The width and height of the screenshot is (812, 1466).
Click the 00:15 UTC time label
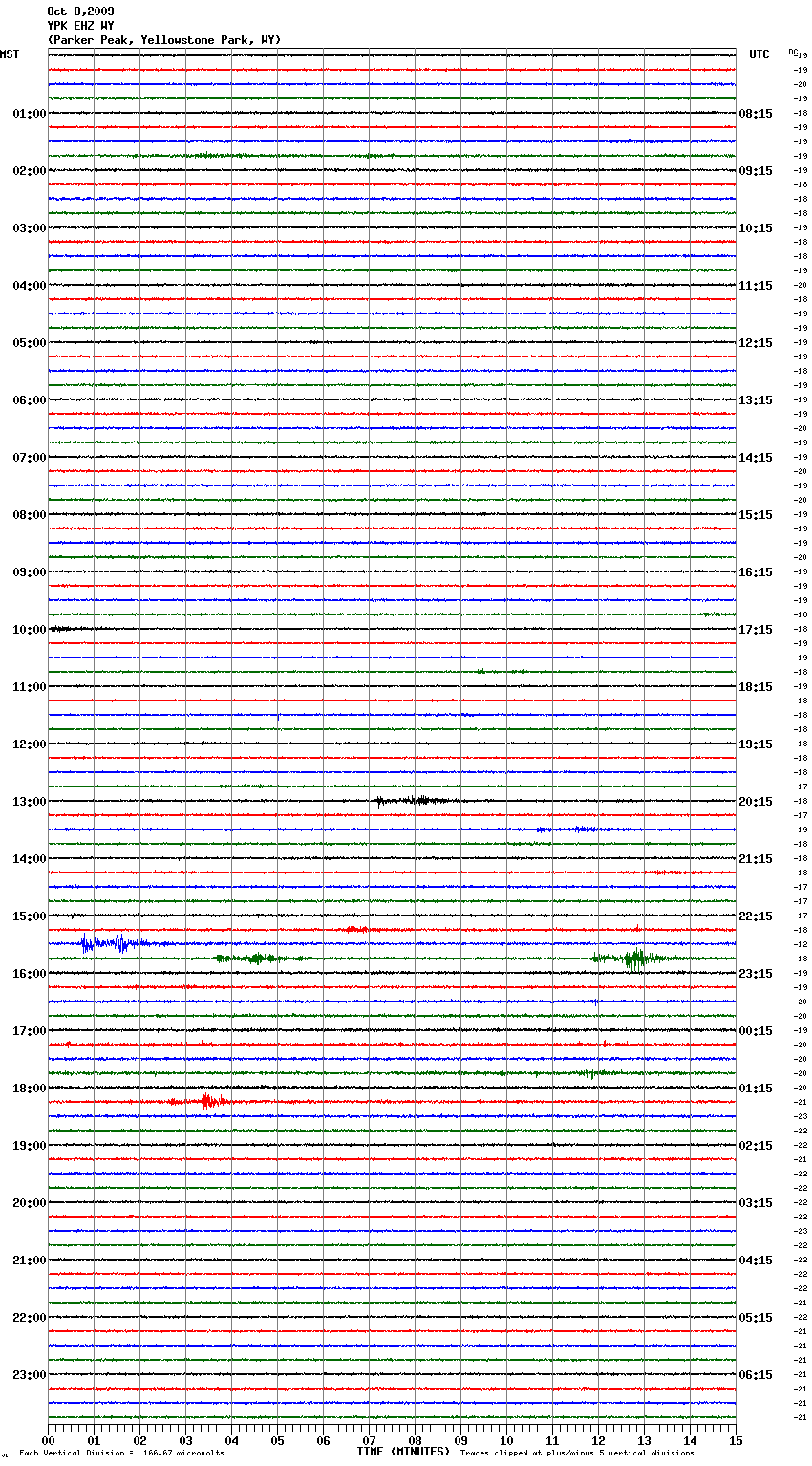coord(756,1031)
